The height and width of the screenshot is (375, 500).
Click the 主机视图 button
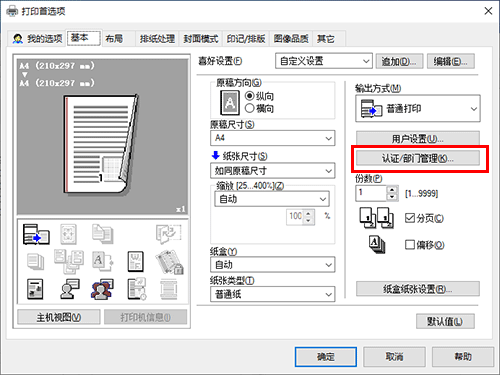59,317
